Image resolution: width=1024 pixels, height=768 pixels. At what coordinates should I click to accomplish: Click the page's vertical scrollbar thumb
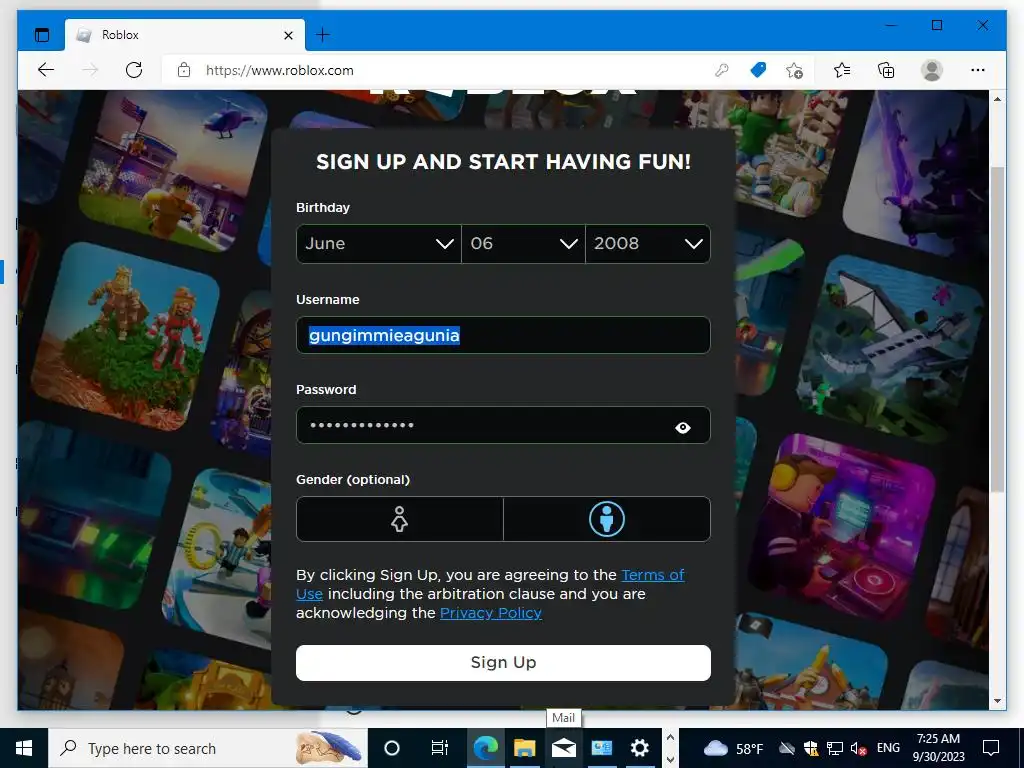coord(997,330)
